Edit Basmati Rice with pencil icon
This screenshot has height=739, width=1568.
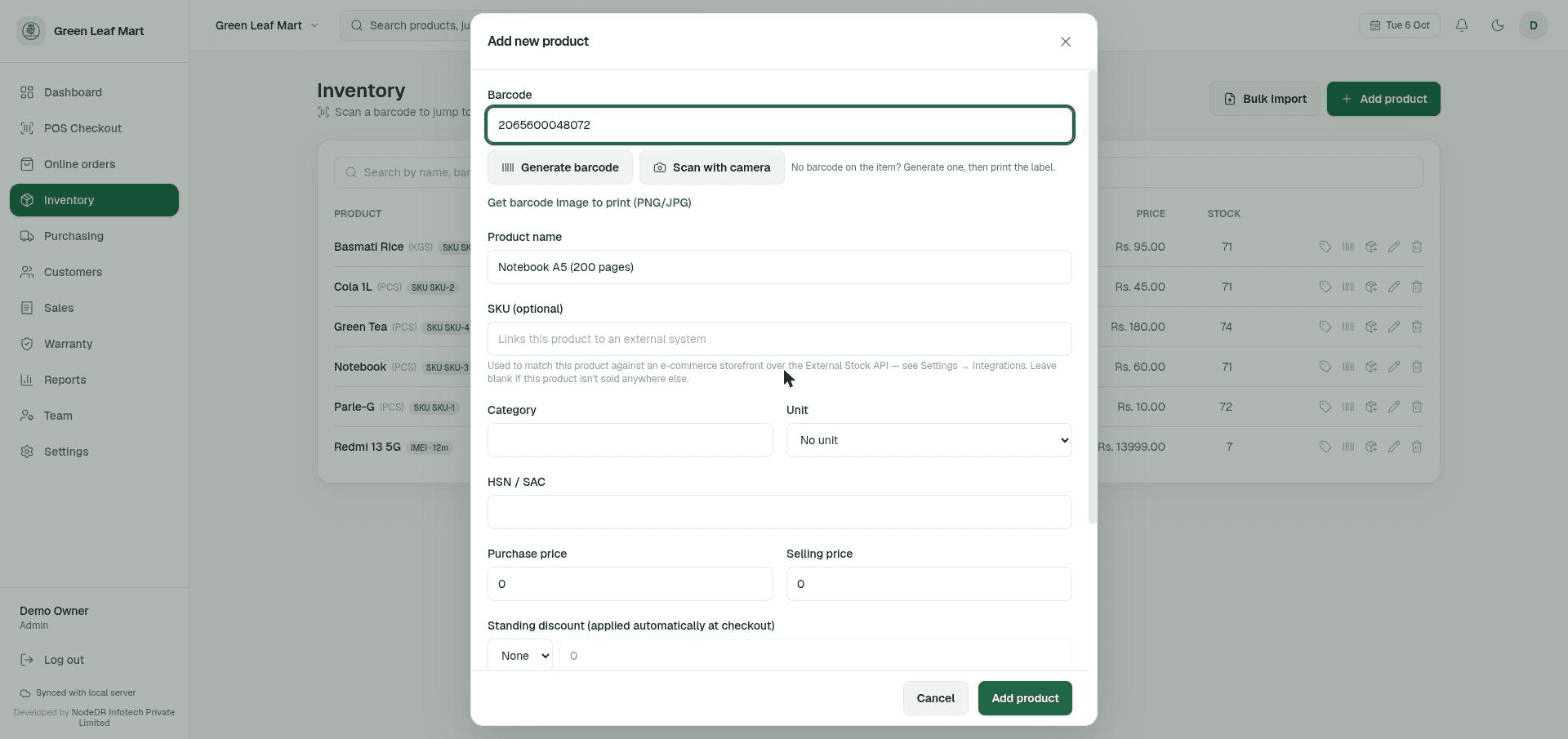[x=1394, y=247]
